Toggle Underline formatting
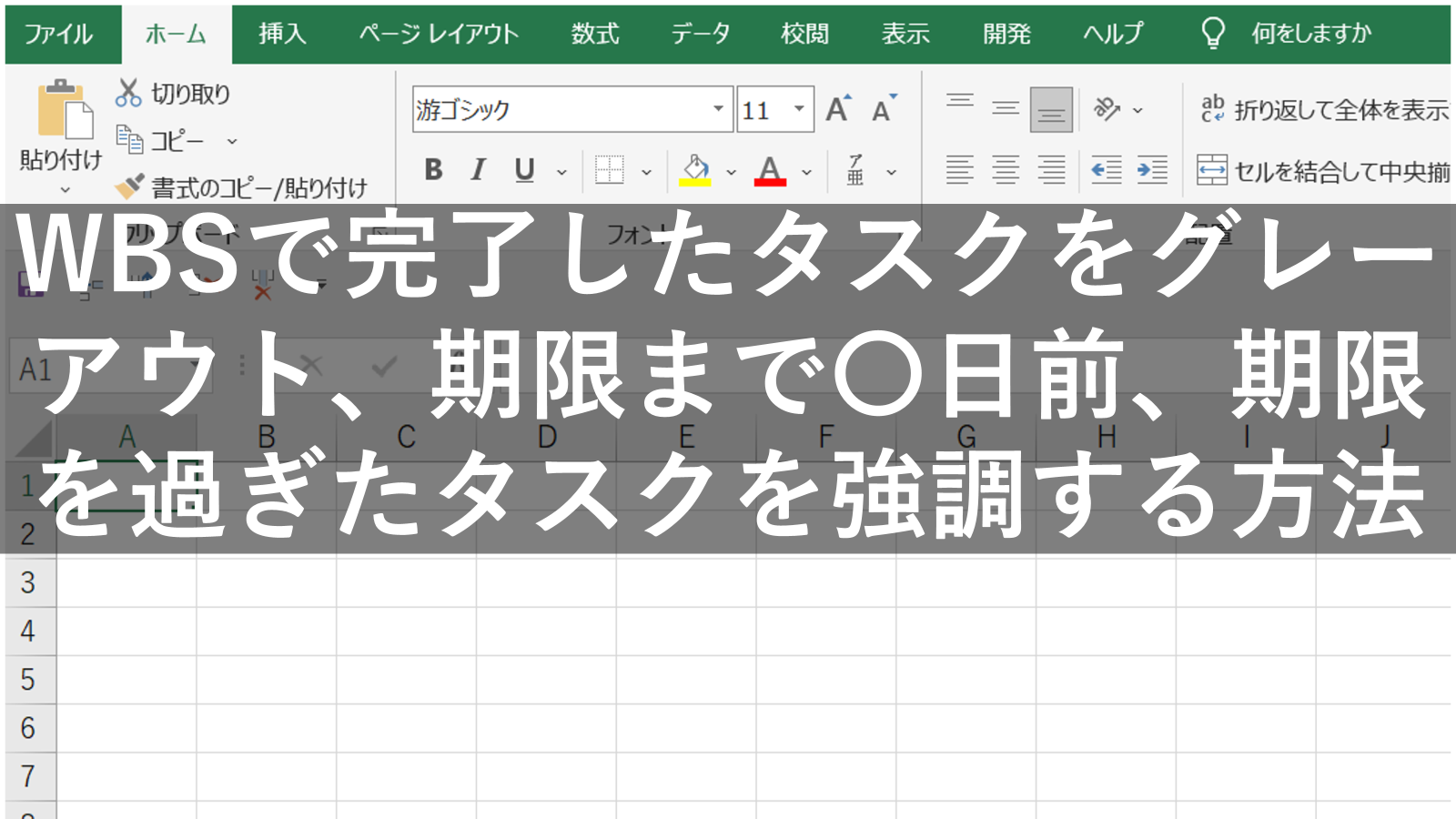1456x819 pixels. [x=524, y=170]
